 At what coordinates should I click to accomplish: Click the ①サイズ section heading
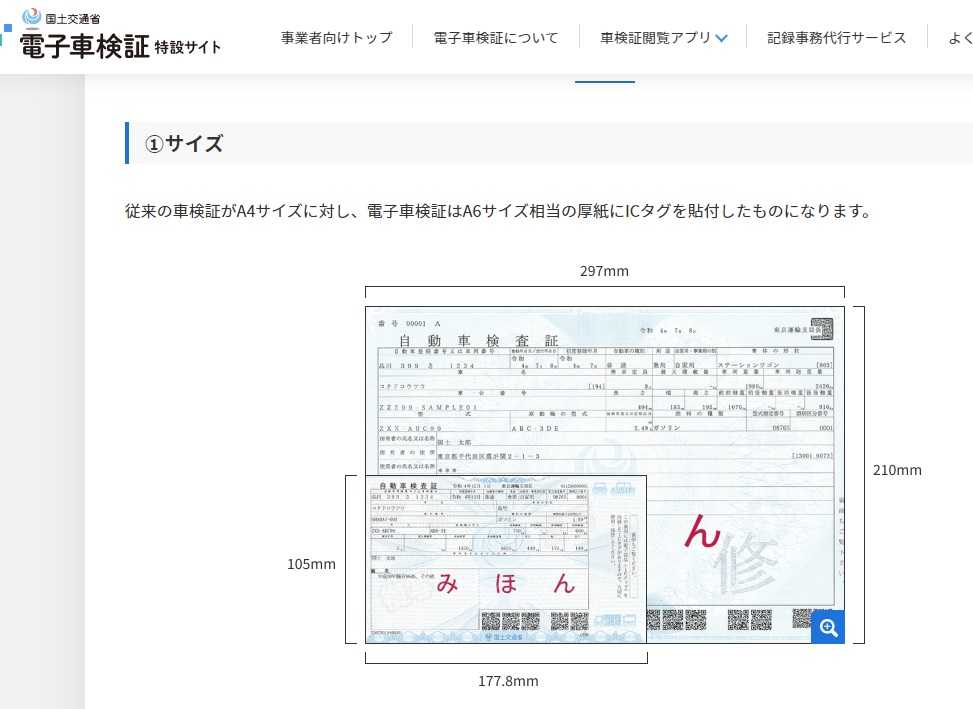(x=185, y=143)
